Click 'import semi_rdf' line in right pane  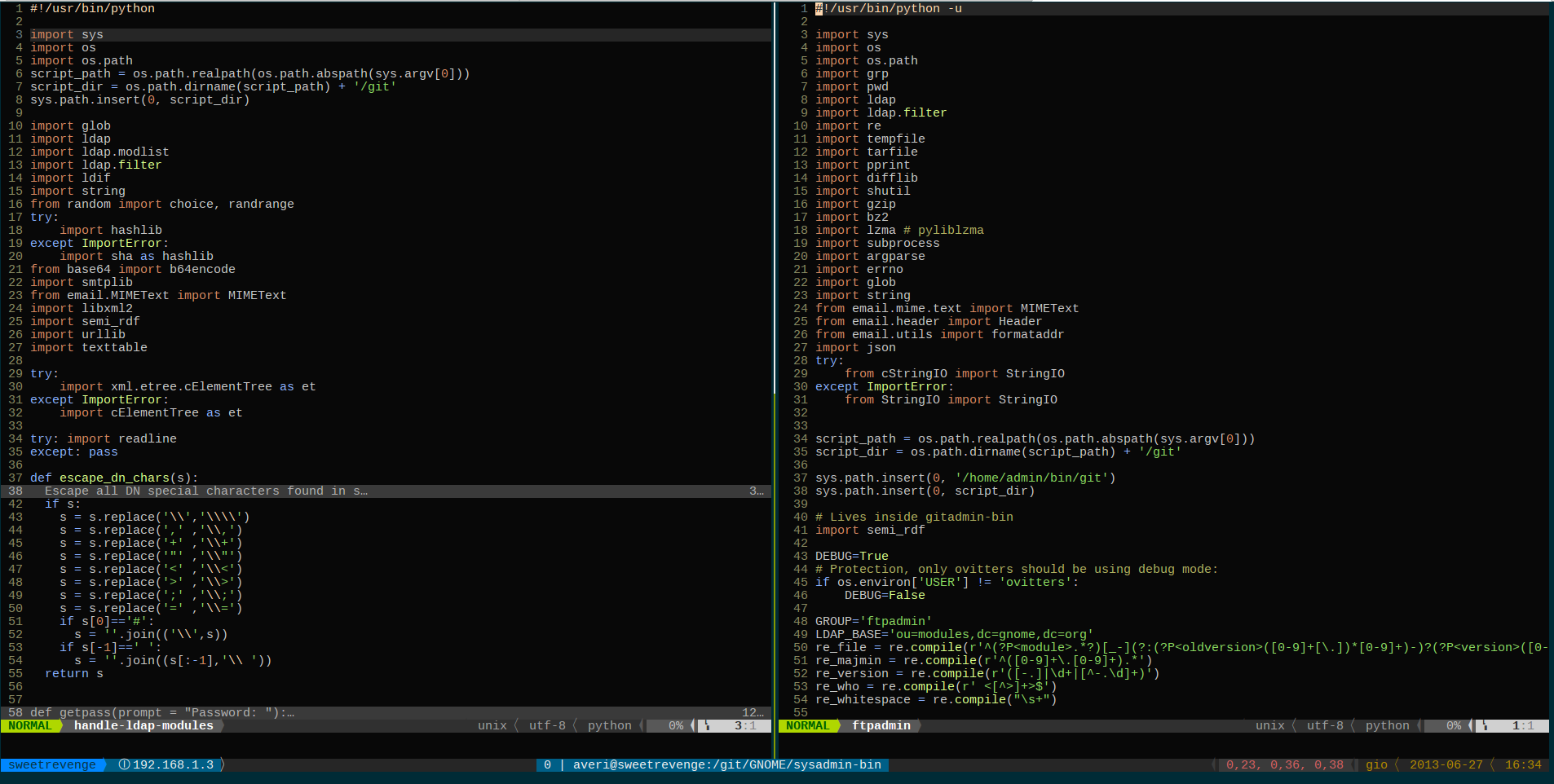[x=870, y=530]
